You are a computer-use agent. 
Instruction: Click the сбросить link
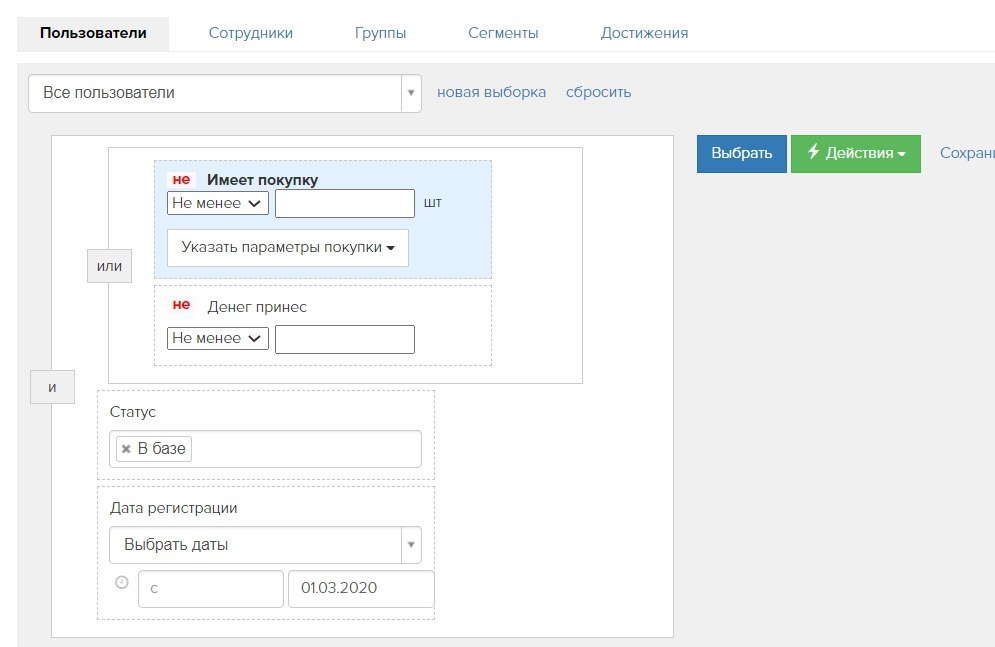598,92
